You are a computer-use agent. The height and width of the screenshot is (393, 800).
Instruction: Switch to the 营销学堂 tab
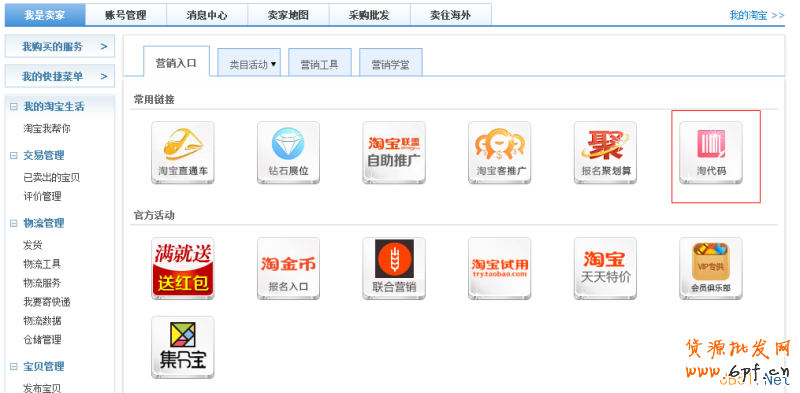point(390,62)
